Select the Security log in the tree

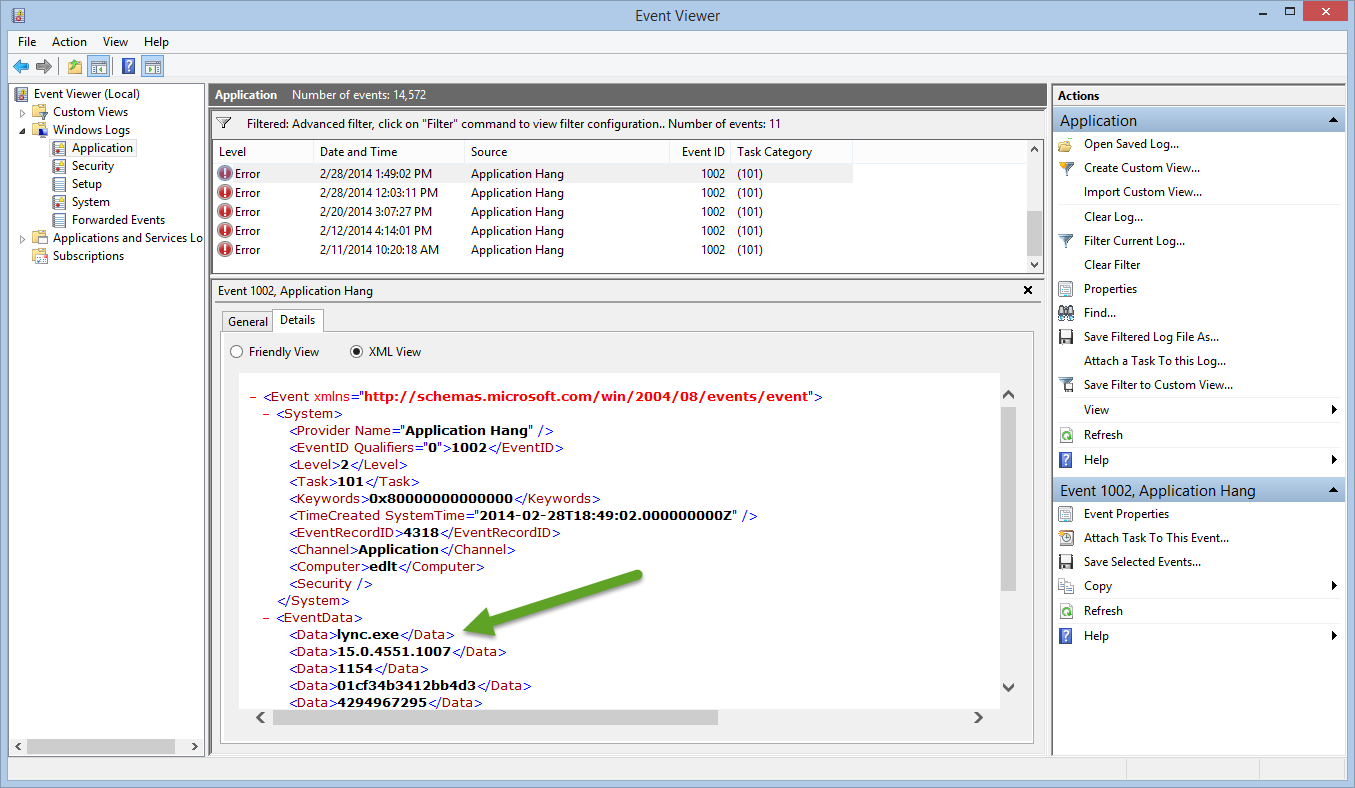coord(92,166)
